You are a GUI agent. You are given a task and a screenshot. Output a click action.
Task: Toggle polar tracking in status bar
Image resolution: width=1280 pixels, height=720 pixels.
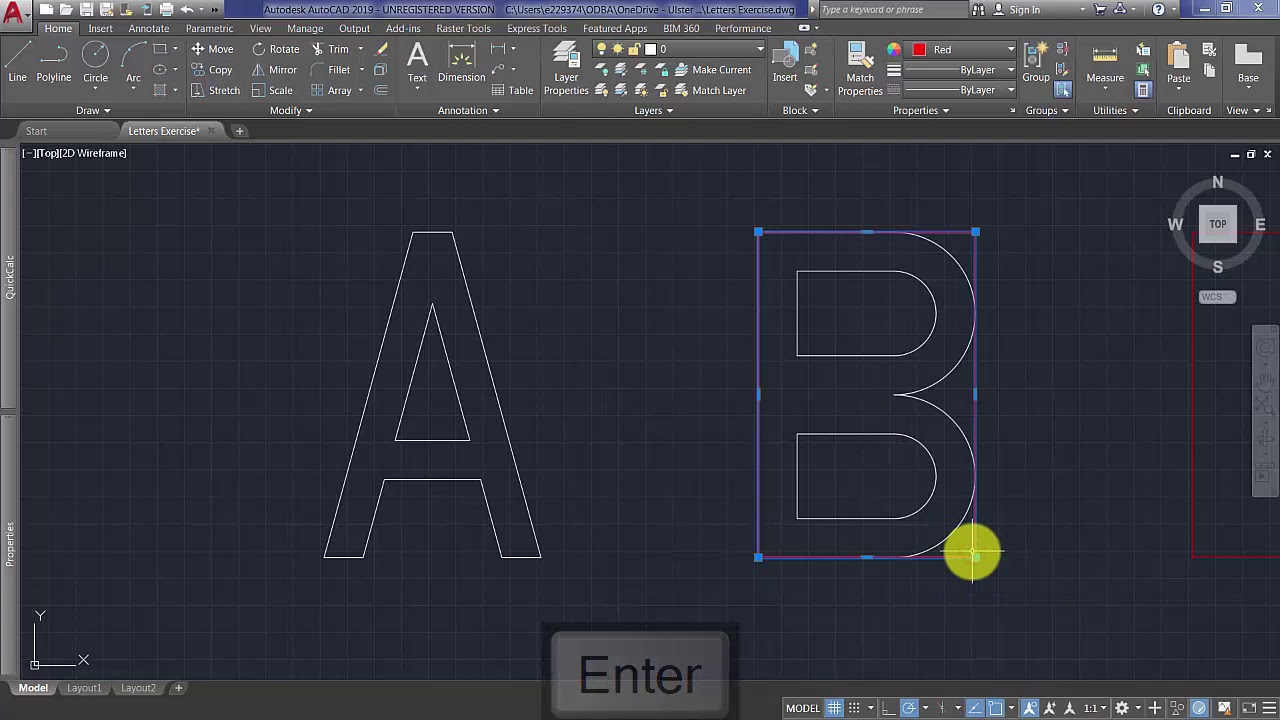pyautogui.click(x=909, y=708)
